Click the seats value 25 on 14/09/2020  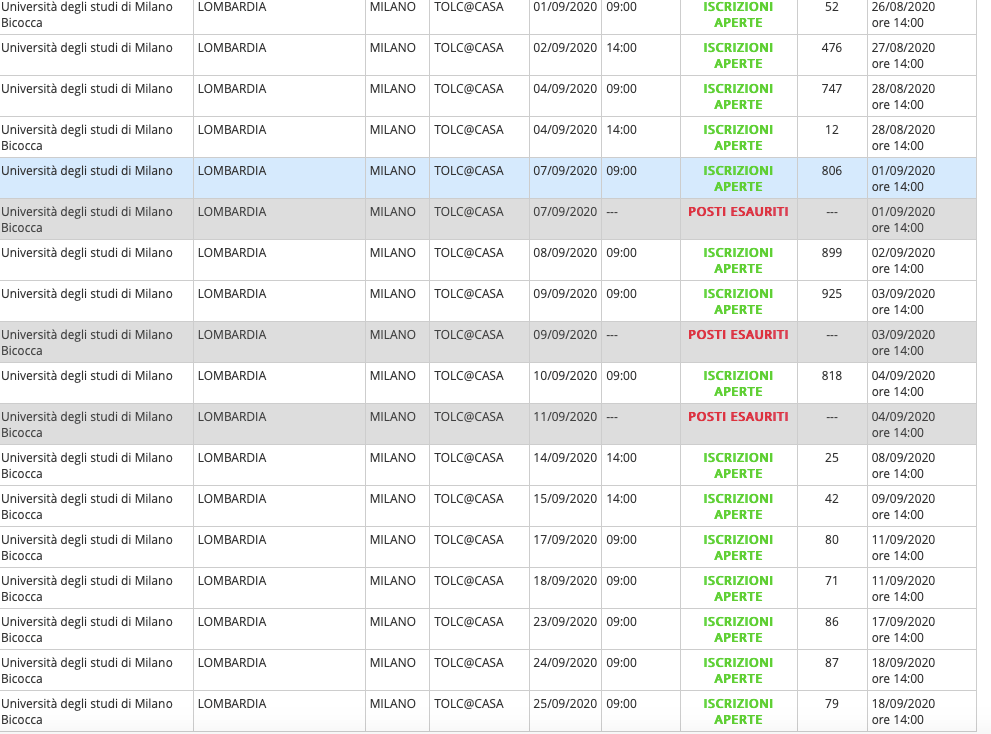click(x=832, y=458)
